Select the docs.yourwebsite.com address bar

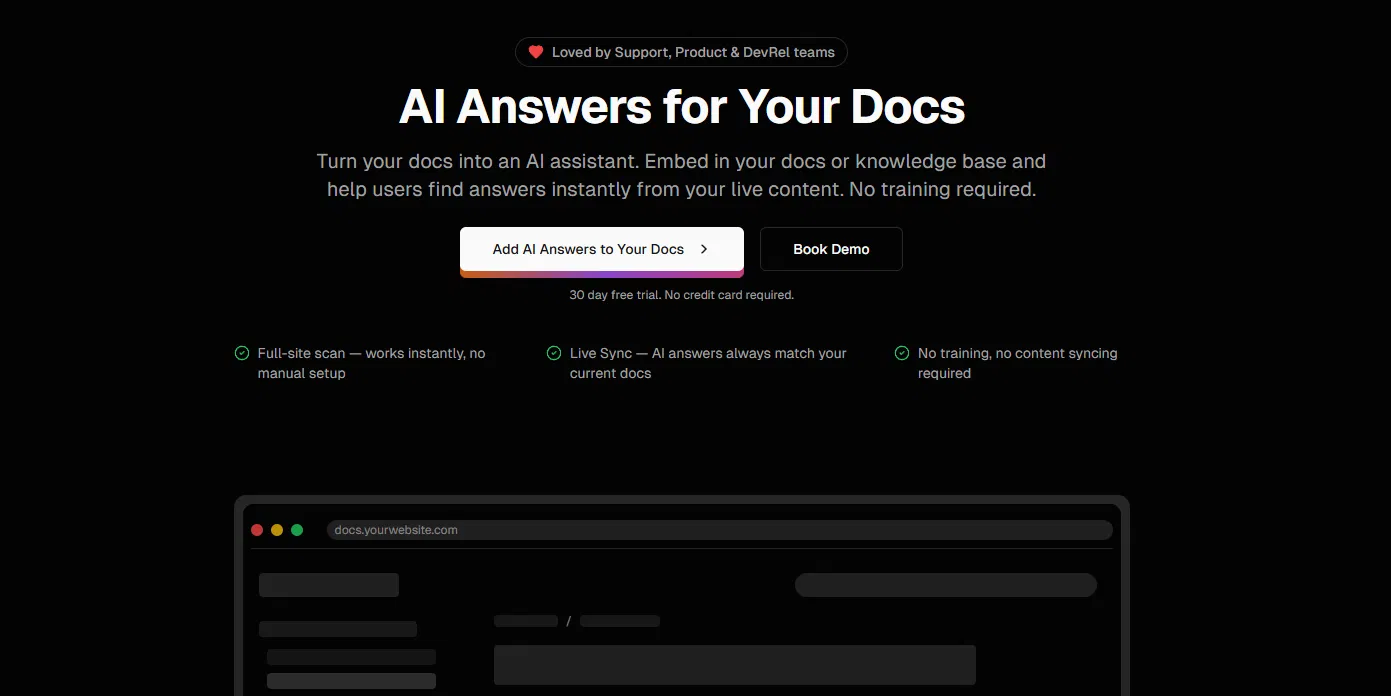(719, 530)
